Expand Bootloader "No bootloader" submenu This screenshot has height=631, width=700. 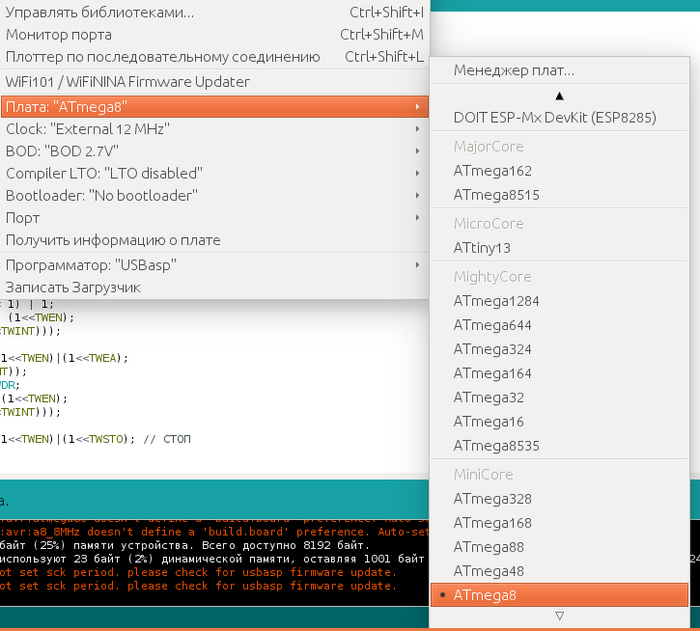click(102, 195)
